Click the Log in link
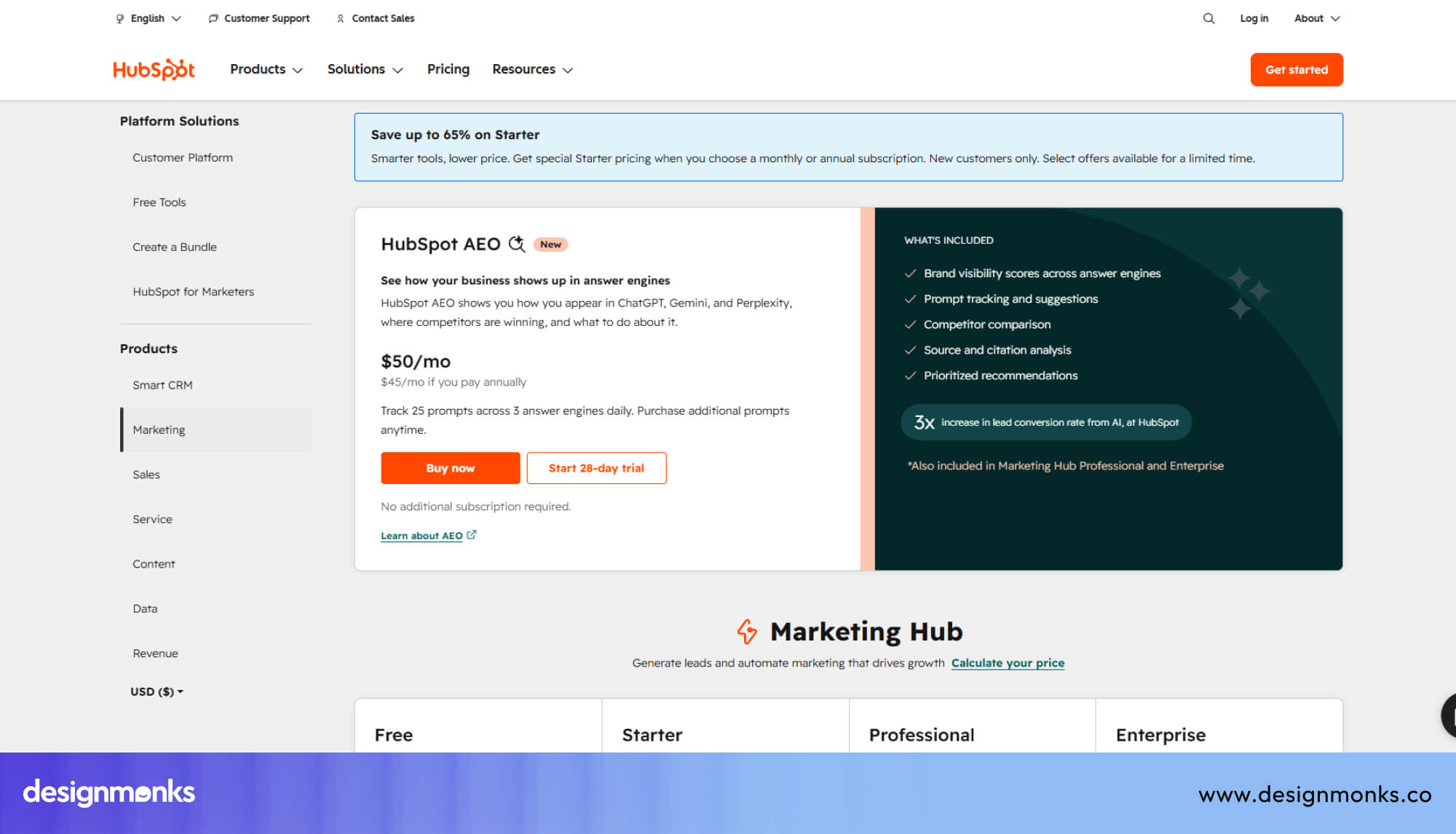Screen dimensions: 1456x834 (x=1254, y=18)
